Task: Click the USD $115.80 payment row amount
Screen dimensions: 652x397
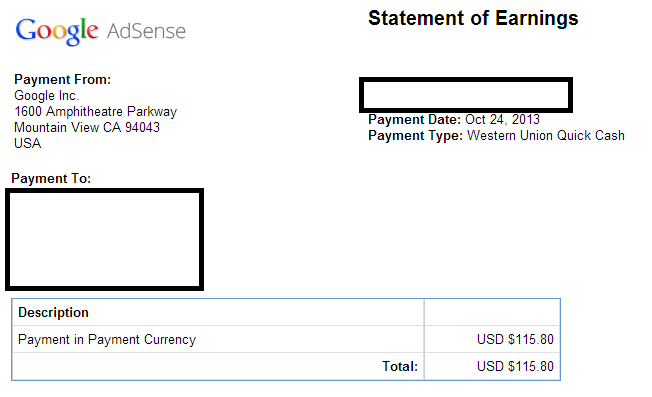Action: [x=515, y=339]
